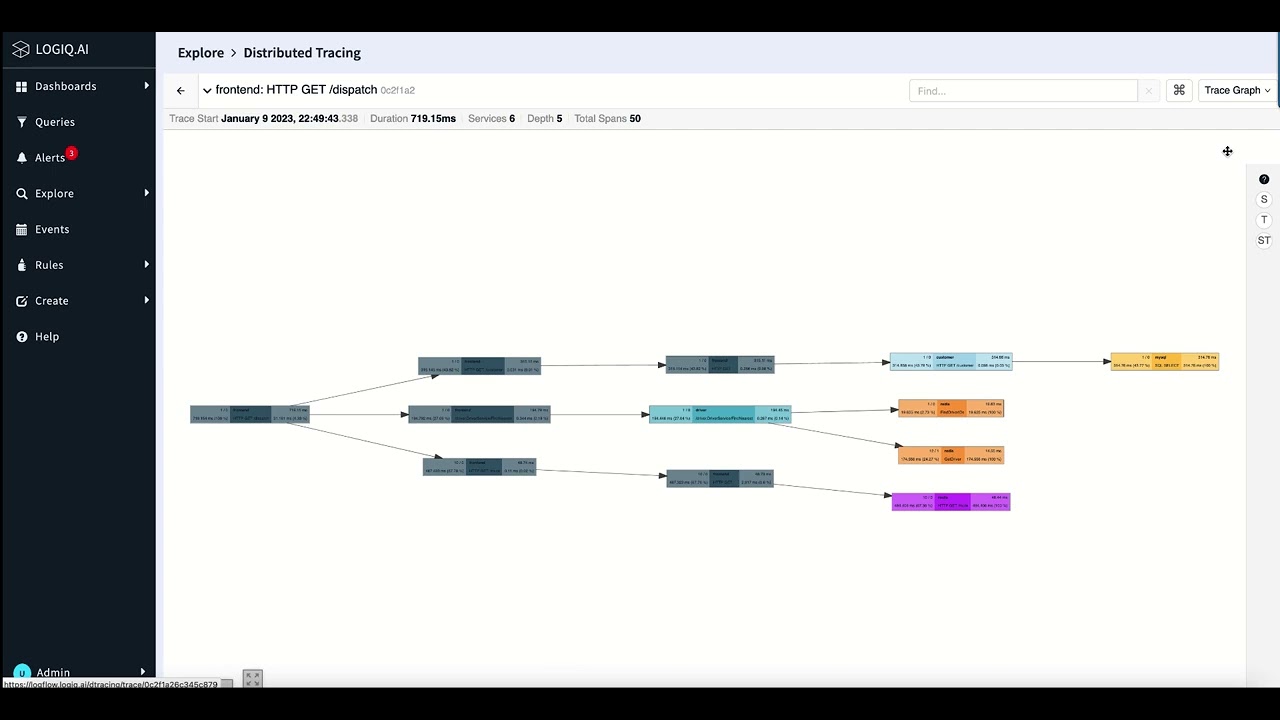Click the Admin user avatar
The image size is (1280, 720).
(22, 672)
